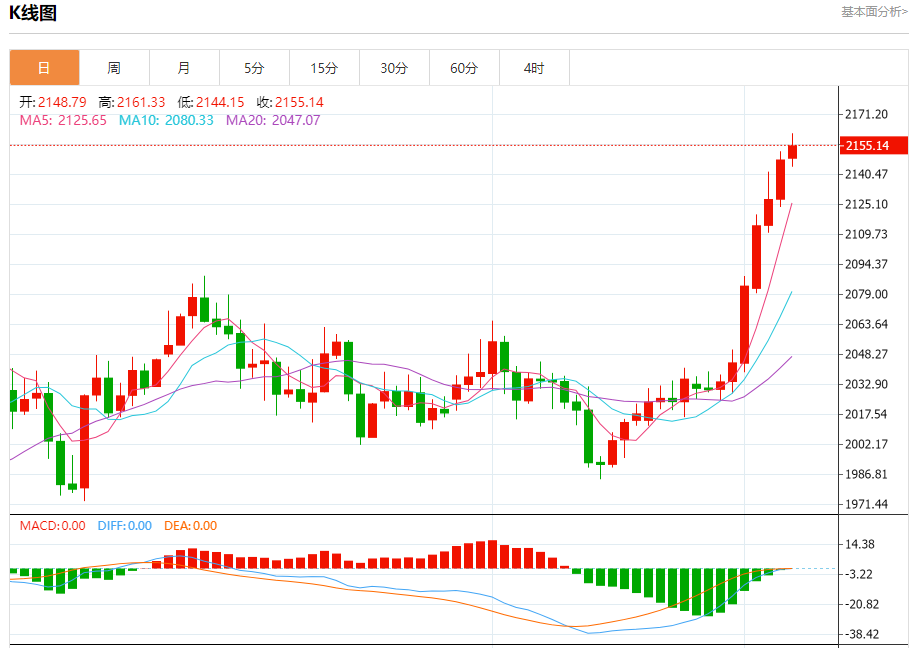Click the MACD value label
The width and height of the screenshot is (917, 648).
pos(53,526)
